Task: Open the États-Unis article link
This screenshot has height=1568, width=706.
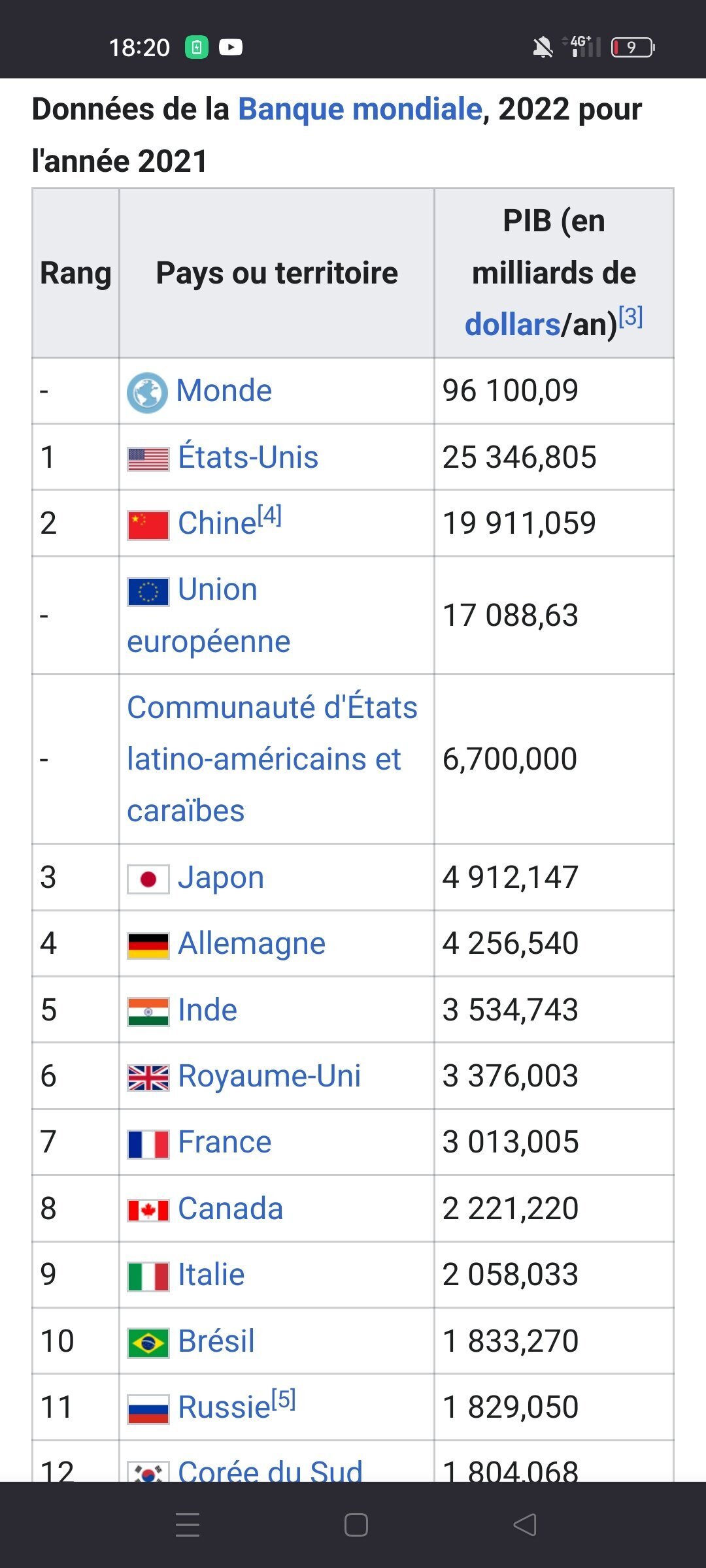Action: (248, 457)
